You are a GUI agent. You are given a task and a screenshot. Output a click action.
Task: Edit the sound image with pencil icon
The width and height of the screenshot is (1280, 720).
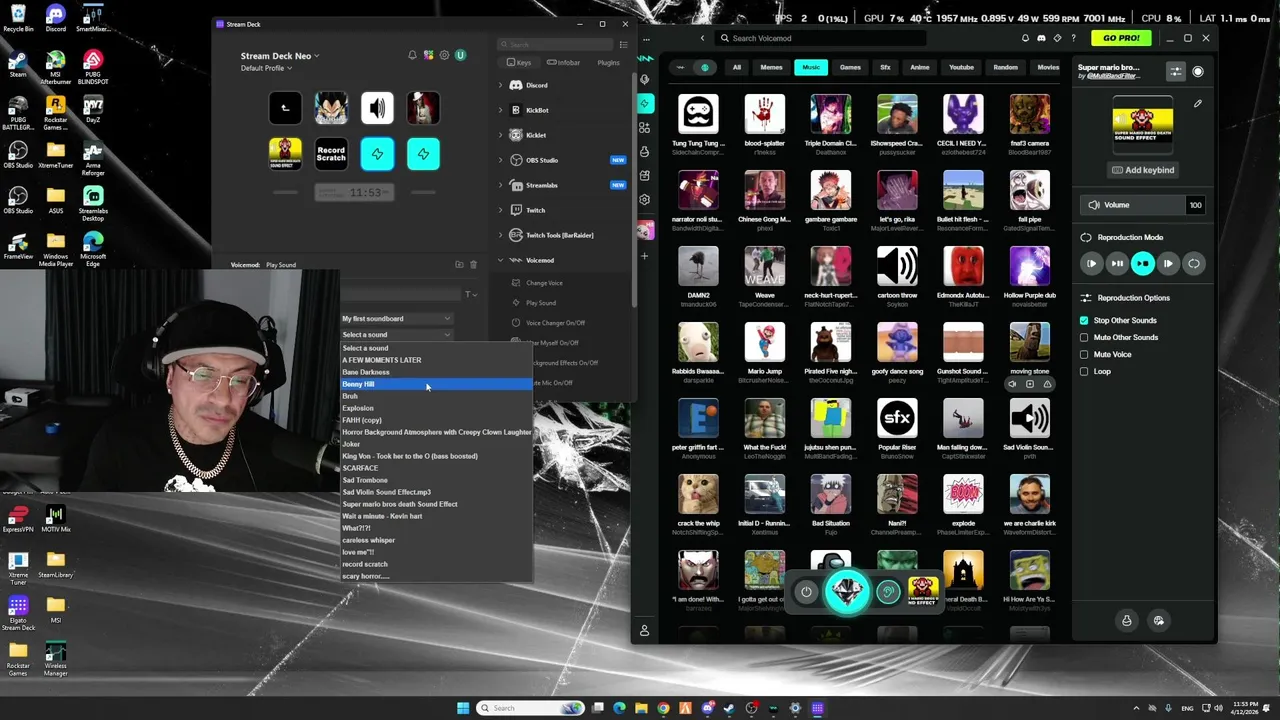(1198, 103)
